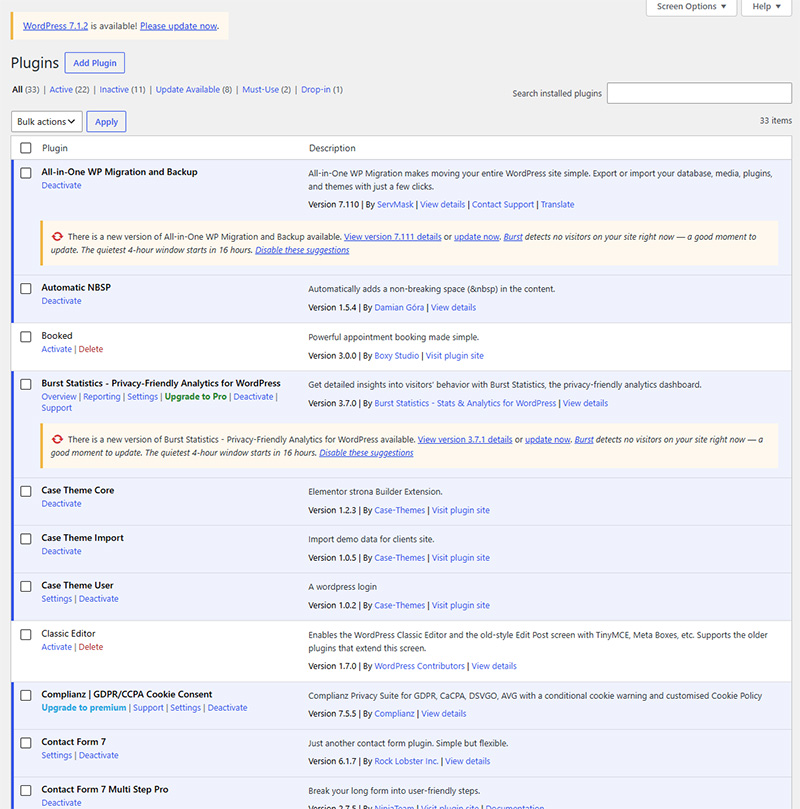
Task: Filter plugins by Active
Action: [61, 89]
